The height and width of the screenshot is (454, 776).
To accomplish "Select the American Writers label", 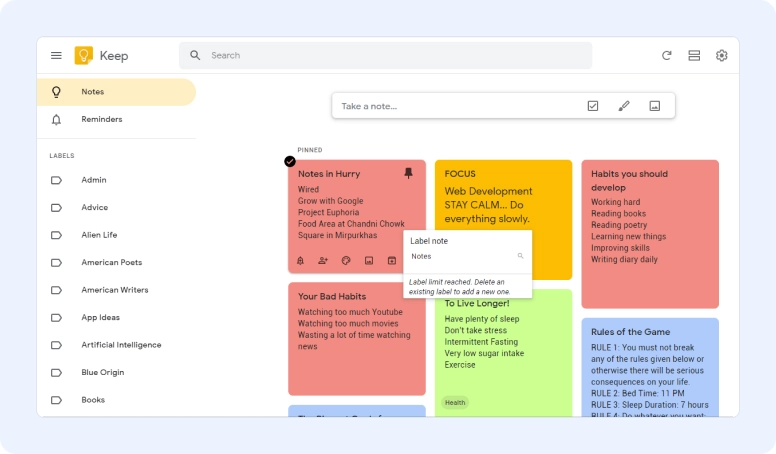I will [116, 290].
